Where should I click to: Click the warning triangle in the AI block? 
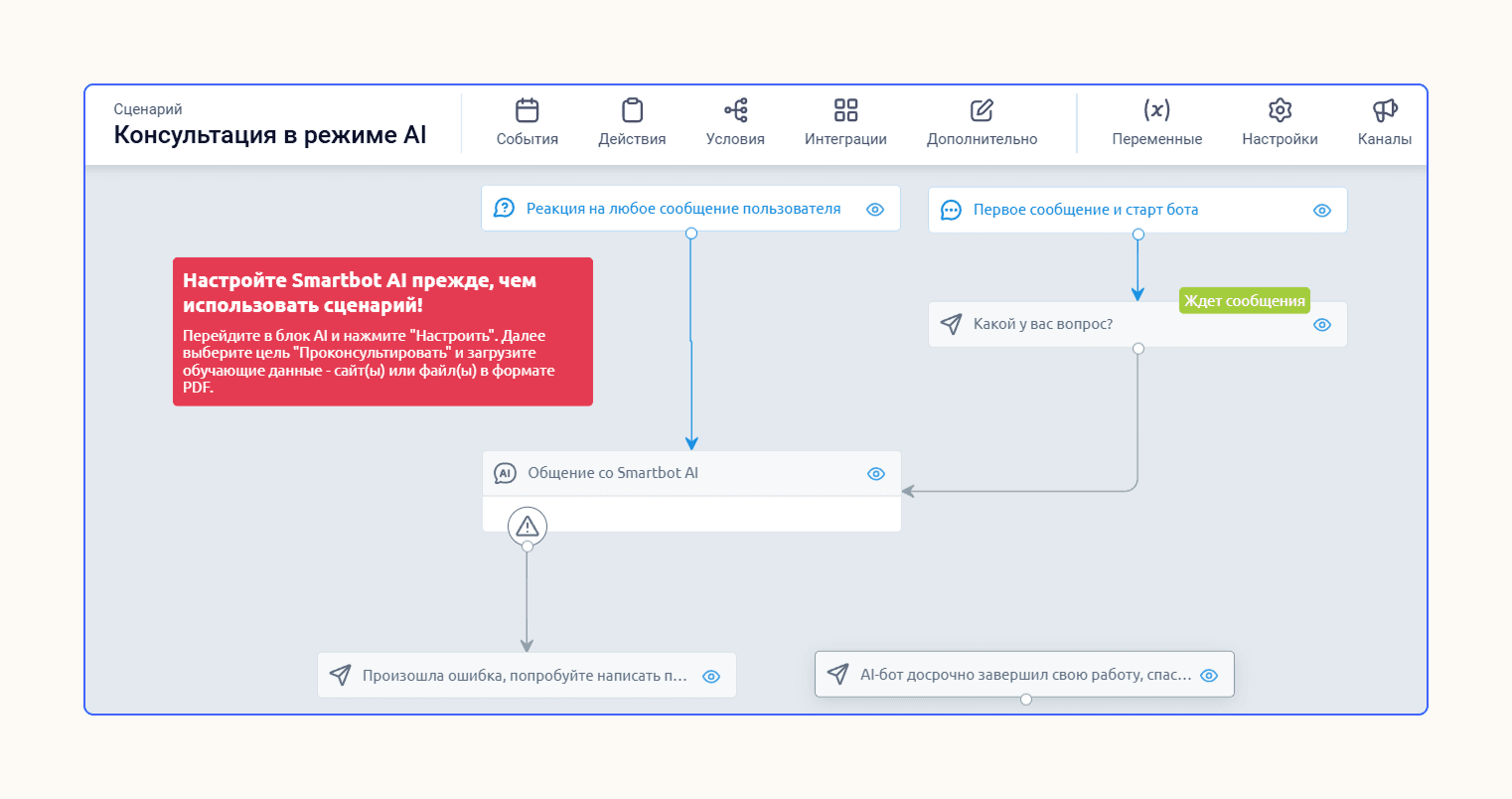(x=528, y=526)
